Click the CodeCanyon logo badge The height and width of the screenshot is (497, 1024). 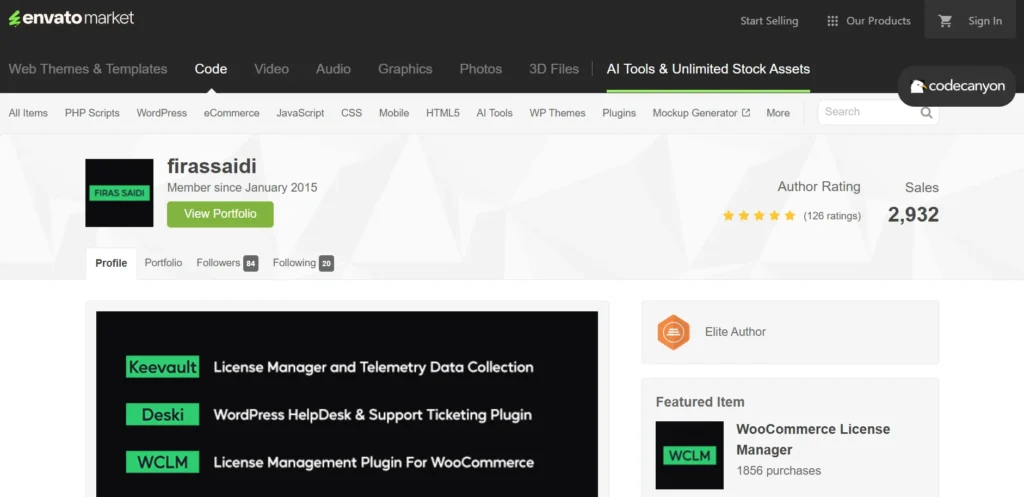coord(957,87)
